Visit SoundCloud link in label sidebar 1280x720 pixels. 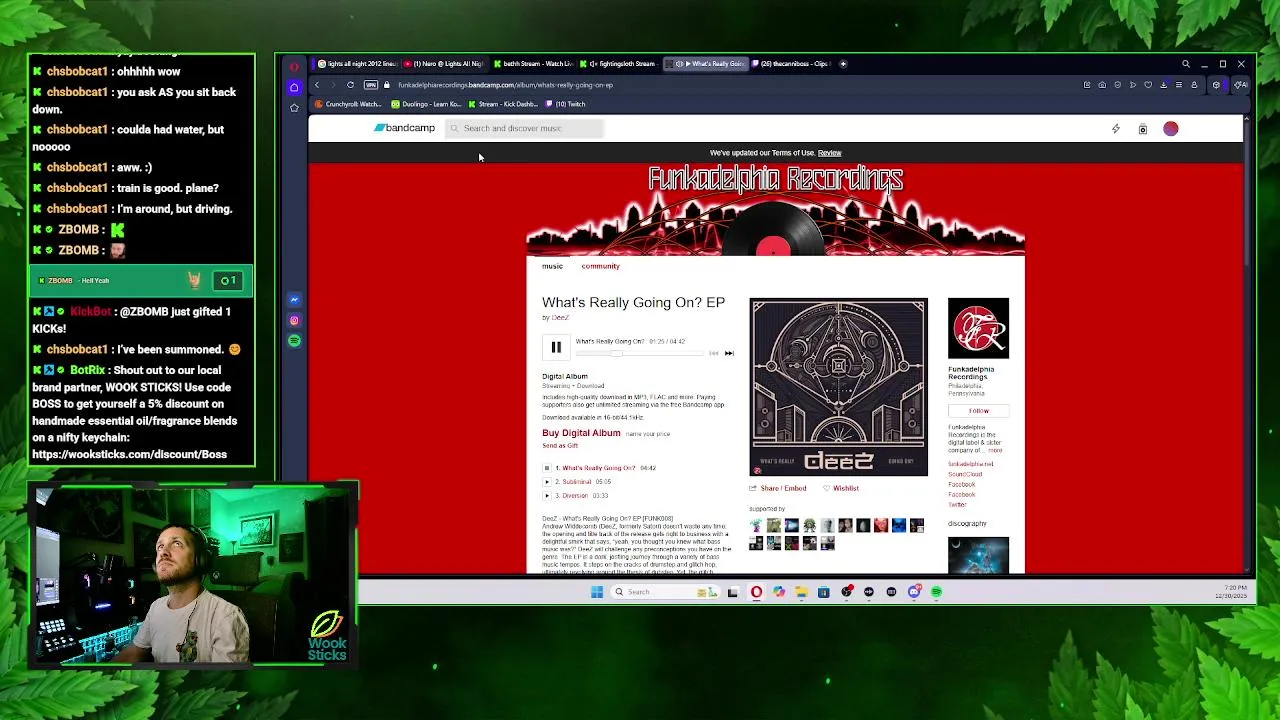pyautogui.click(x=965, y=474)
